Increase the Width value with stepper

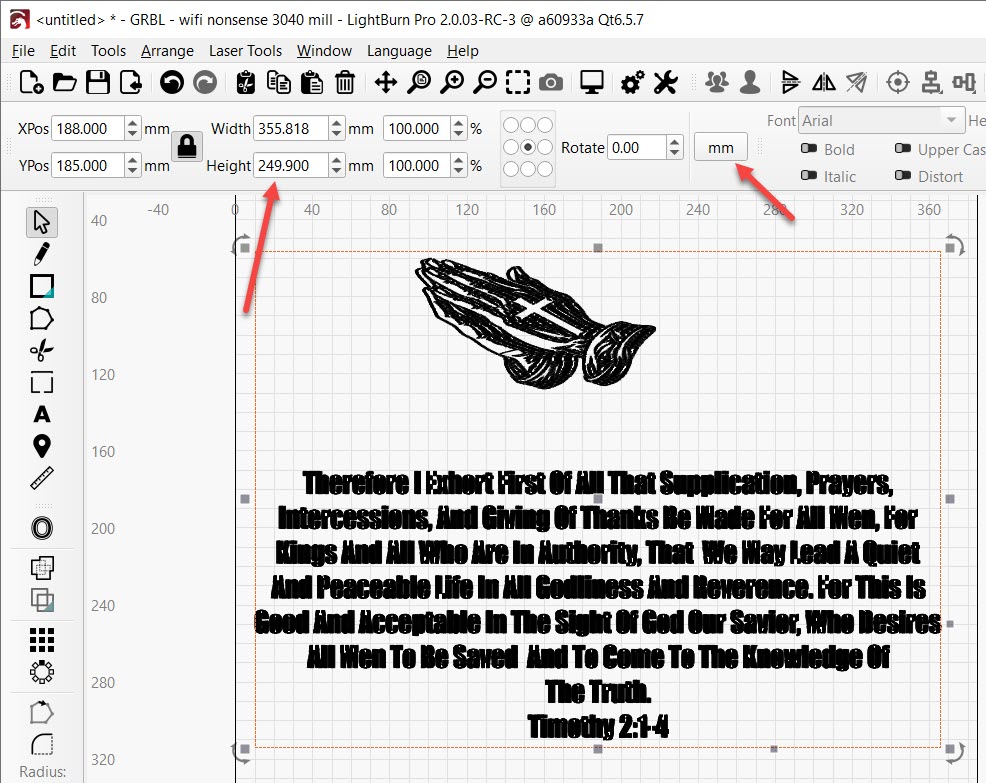tap(337, 123)
